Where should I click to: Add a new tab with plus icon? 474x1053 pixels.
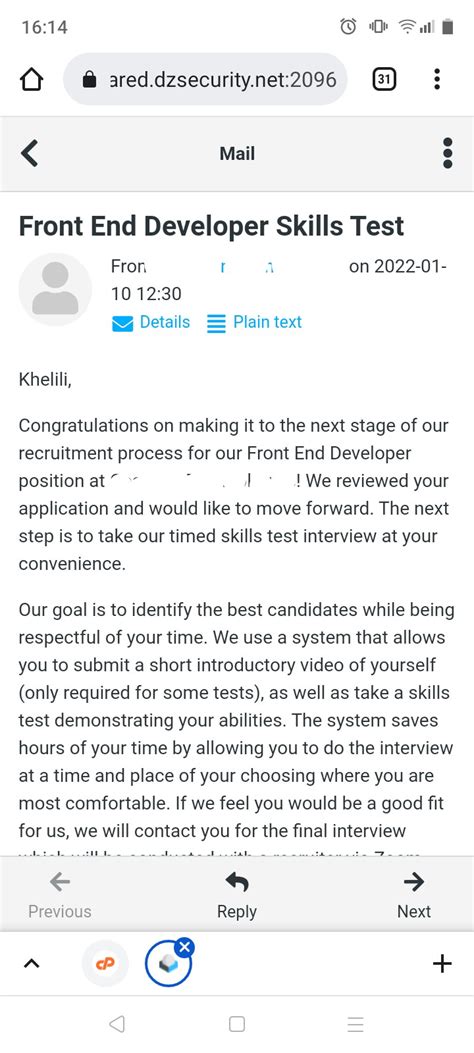click(442, 964)
